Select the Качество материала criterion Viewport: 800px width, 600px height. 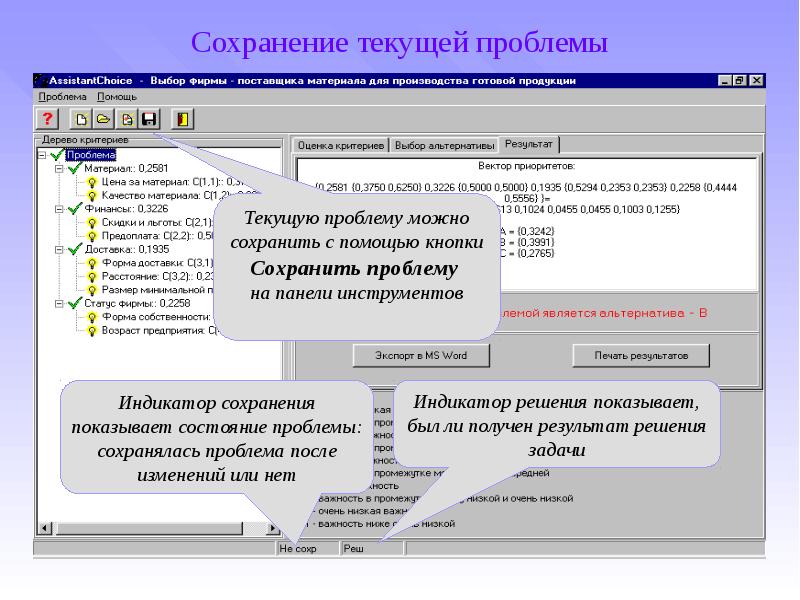click(x=180, y=195)
